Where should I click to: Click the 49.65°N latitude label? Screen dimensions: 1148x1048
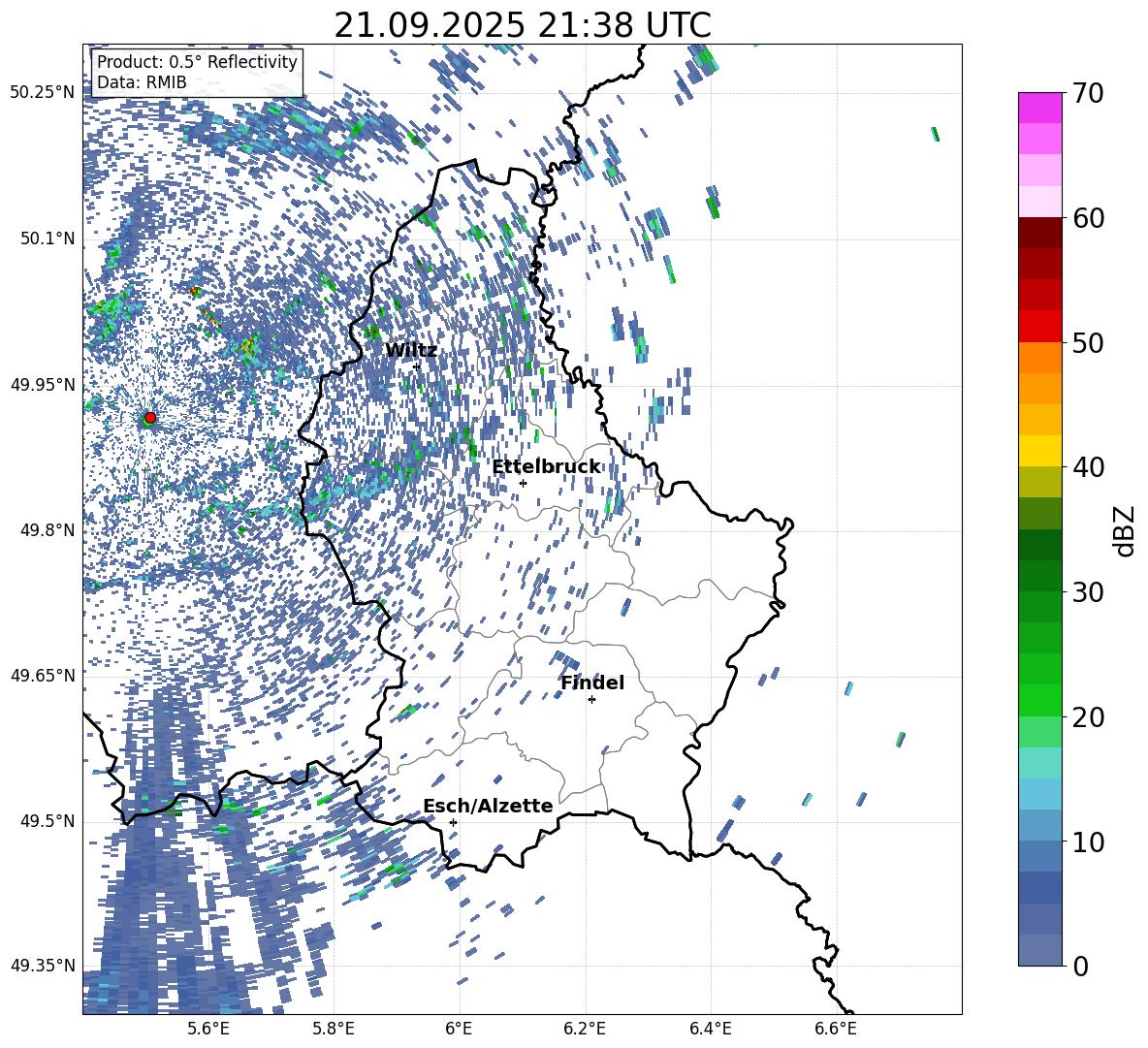pyautogui.click(x=43, y=675)
